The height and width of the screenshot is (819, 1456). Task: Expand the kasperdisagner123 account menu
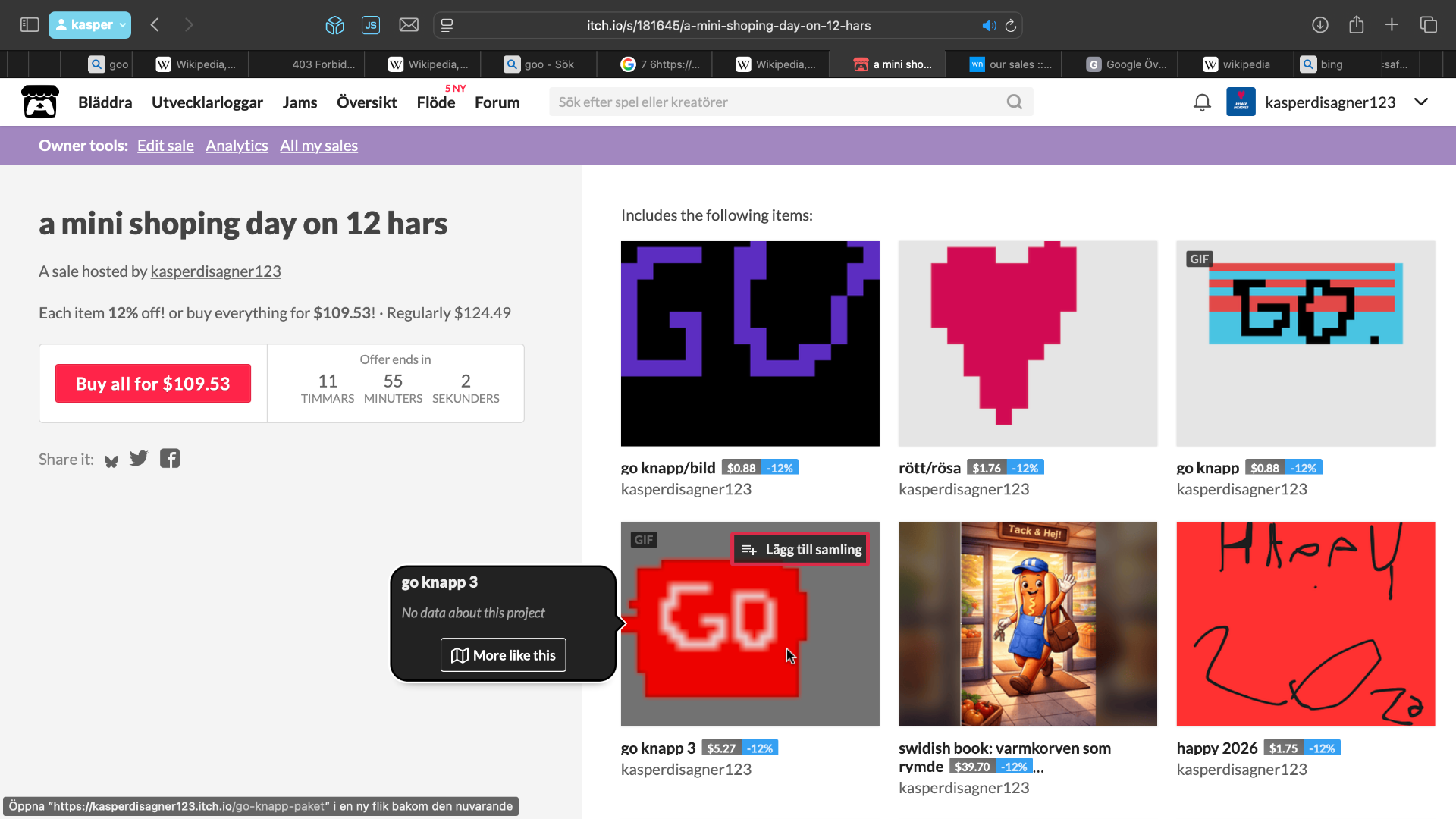pos(1421,102)
